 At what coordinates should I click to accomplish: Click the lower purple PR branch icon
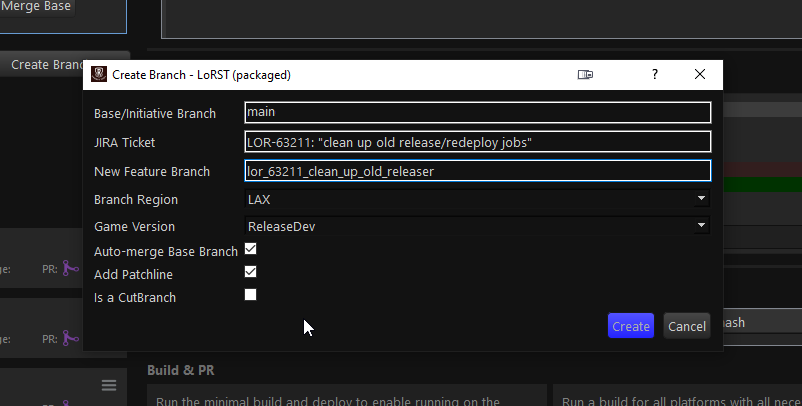pos(70,340)
